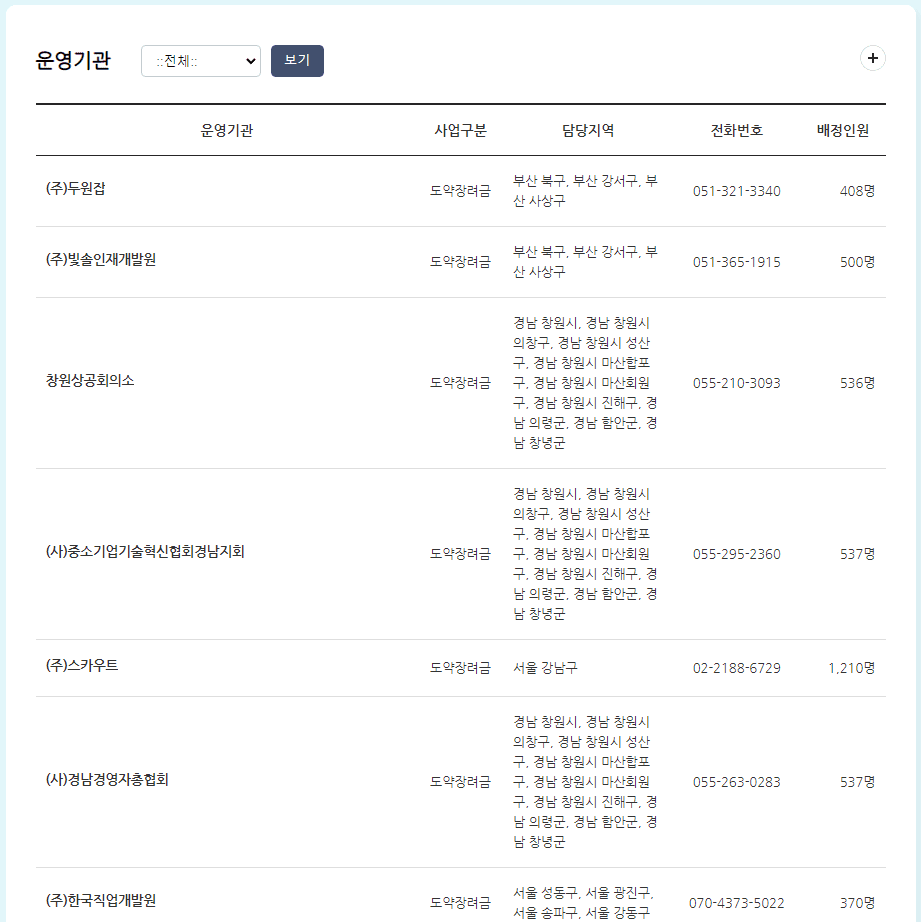The width and height of the screenshot is (921, 922).
Task: Click phone number 02-2188-6729
Action: pos(735,667)
